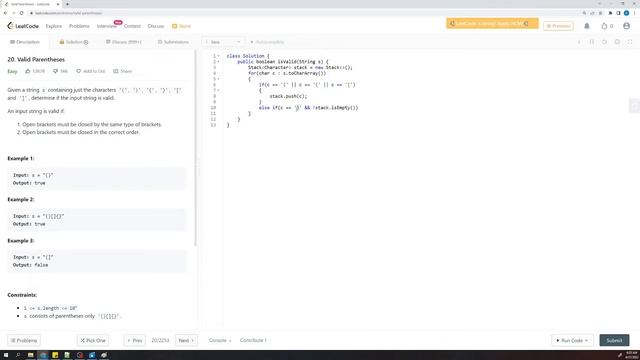The image size is (640, 360).
Task: Open Windows taskbar search icon
Action: click(18, 355)
